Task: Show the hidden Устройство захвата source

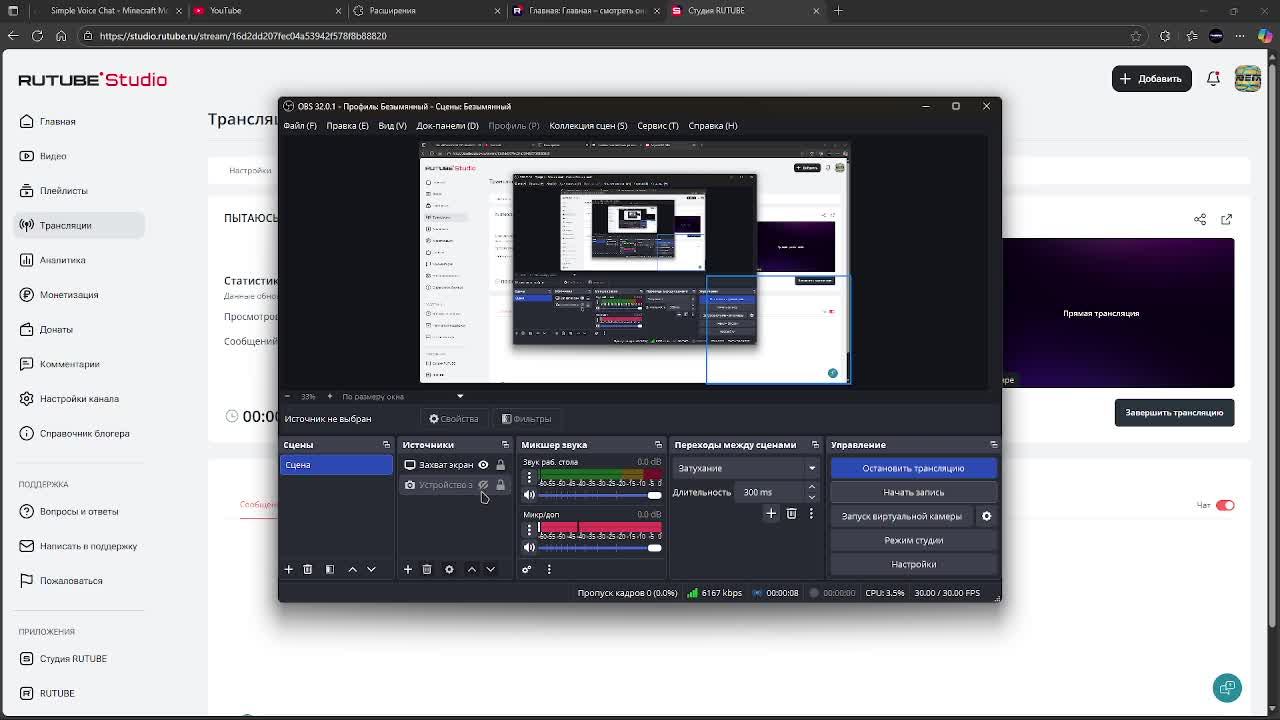Action: [x=483, y=485]
